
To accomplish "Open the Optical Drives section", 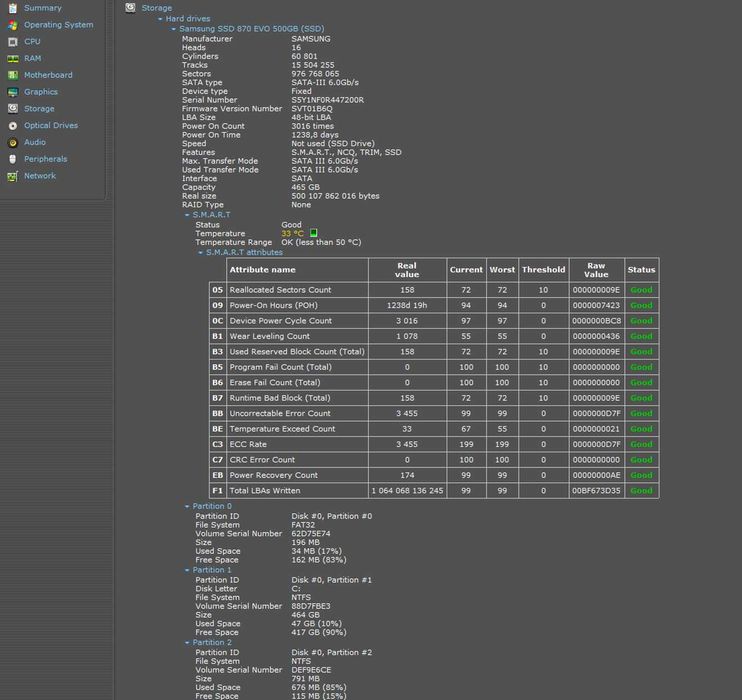I will tap(51, 125).
